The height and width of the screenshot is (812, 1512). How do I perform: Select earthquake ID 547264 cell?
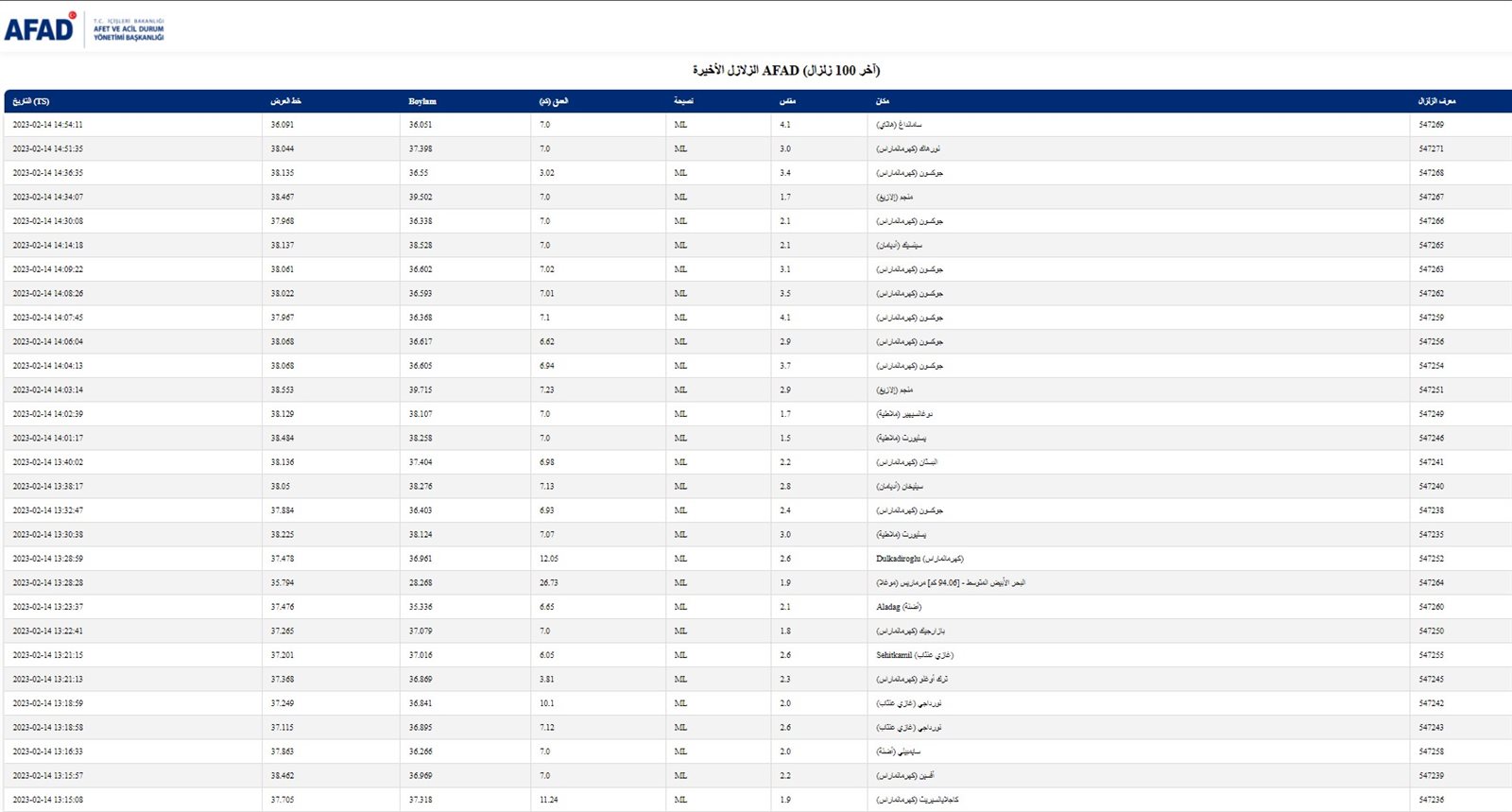click(x=1431, y=583)
